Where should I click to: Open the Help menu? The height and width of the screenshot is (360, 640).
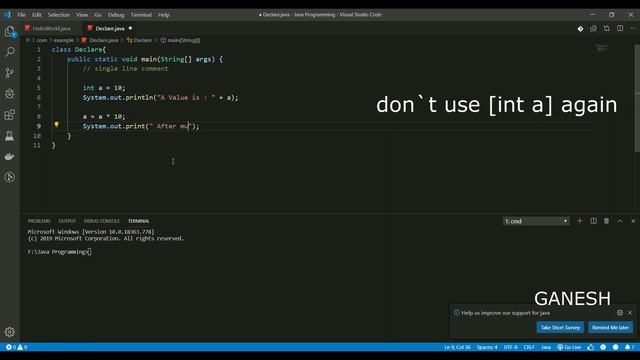[164, 15]
